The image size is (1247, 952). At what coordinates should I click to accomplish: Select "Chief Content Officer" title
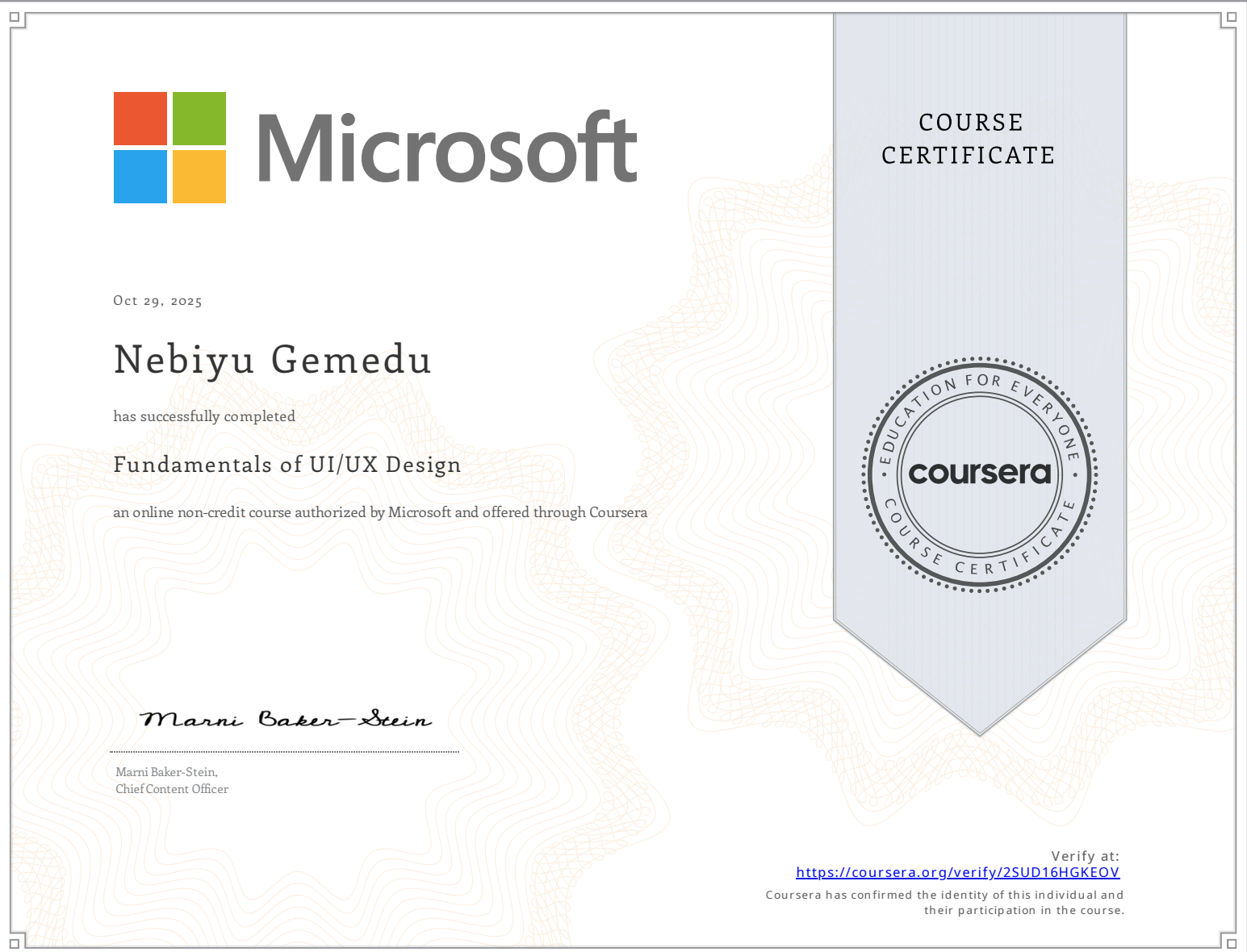(x=172, y=789)
